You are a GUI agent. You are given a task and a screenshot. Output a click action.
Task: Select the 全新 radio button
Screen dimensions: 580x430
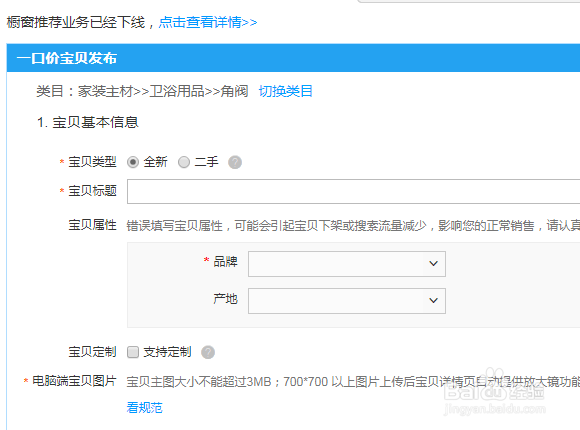pos(133,162)
